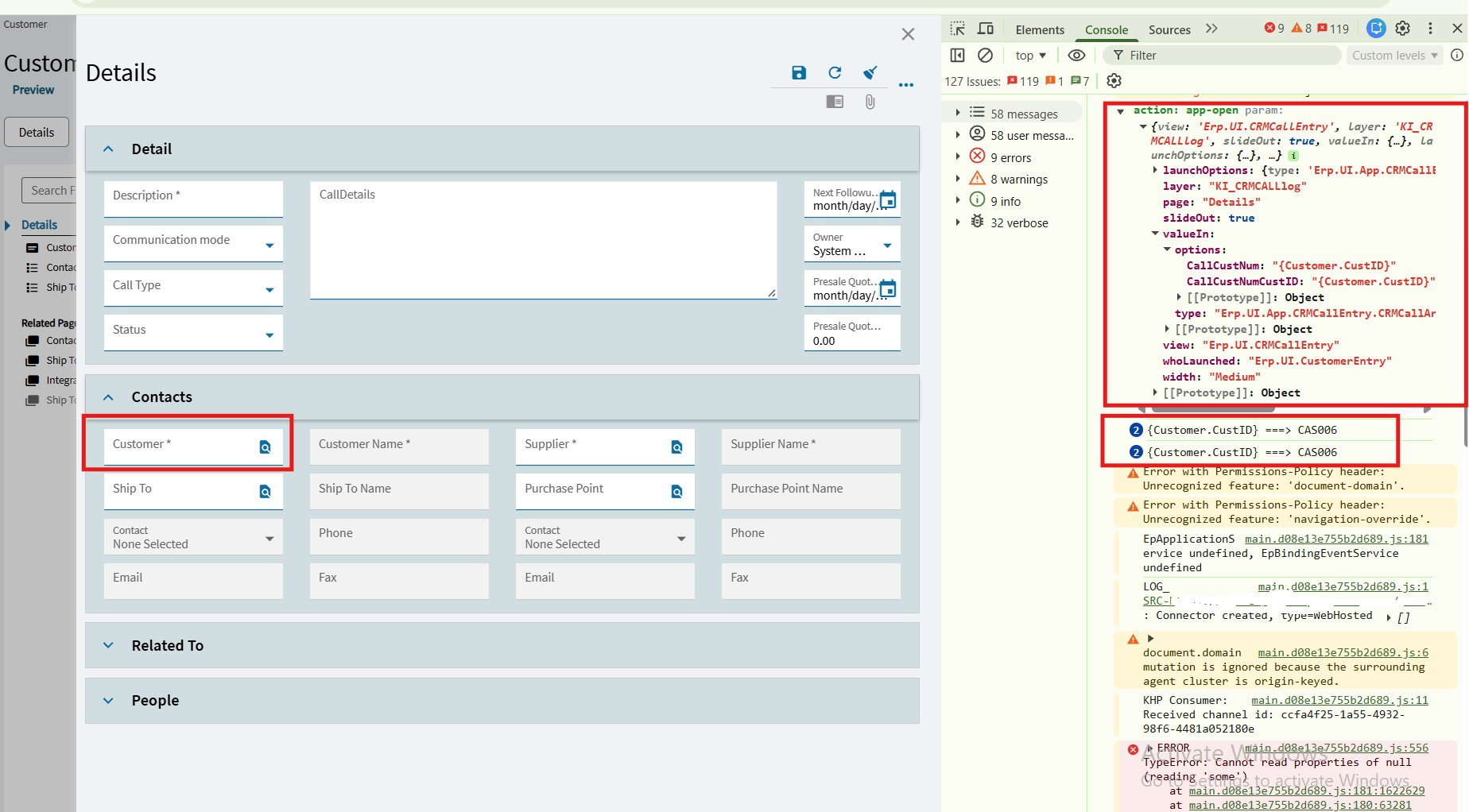Save the call Details form

(x=799, y=73)
